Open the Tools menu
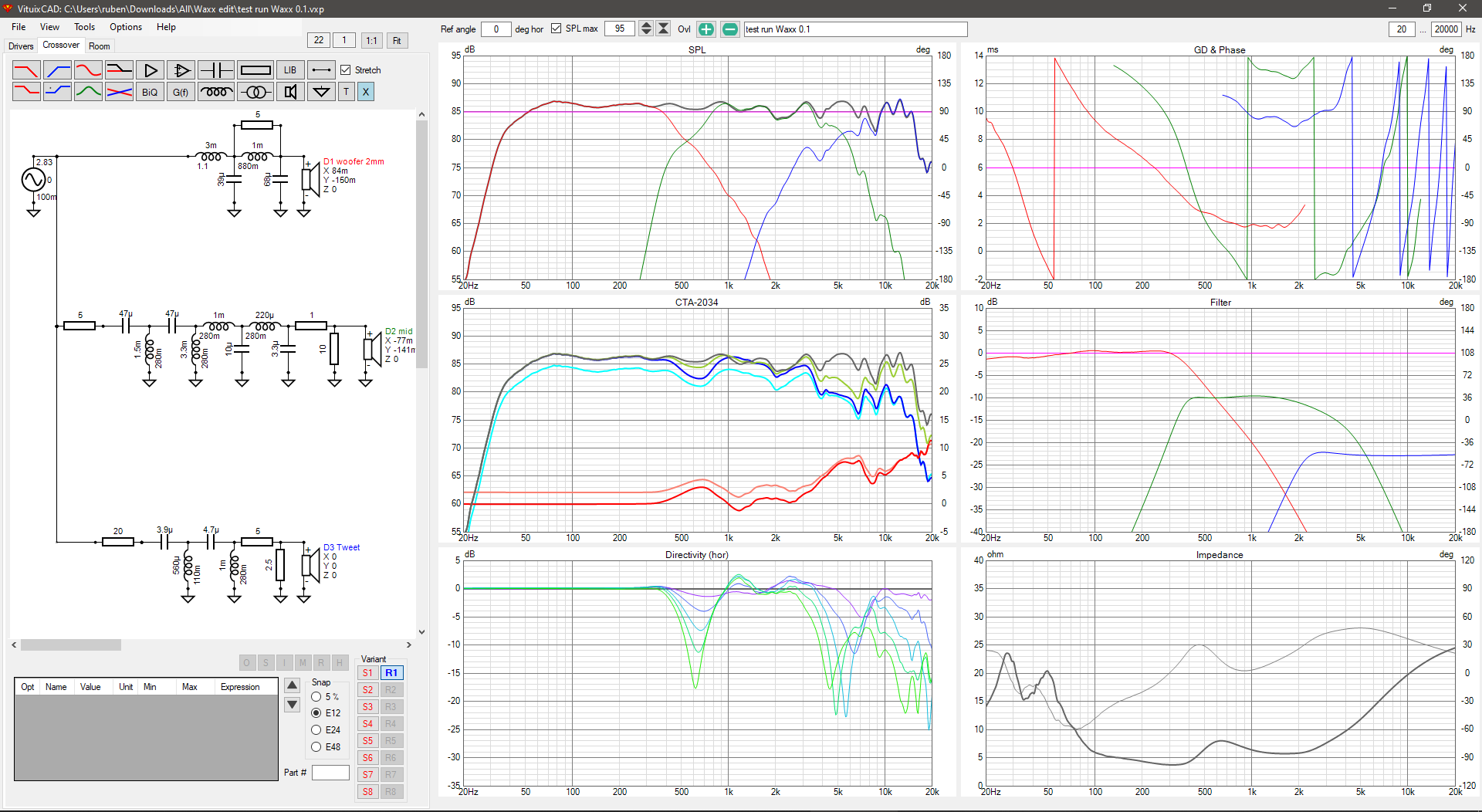 [x=84, y=27]
